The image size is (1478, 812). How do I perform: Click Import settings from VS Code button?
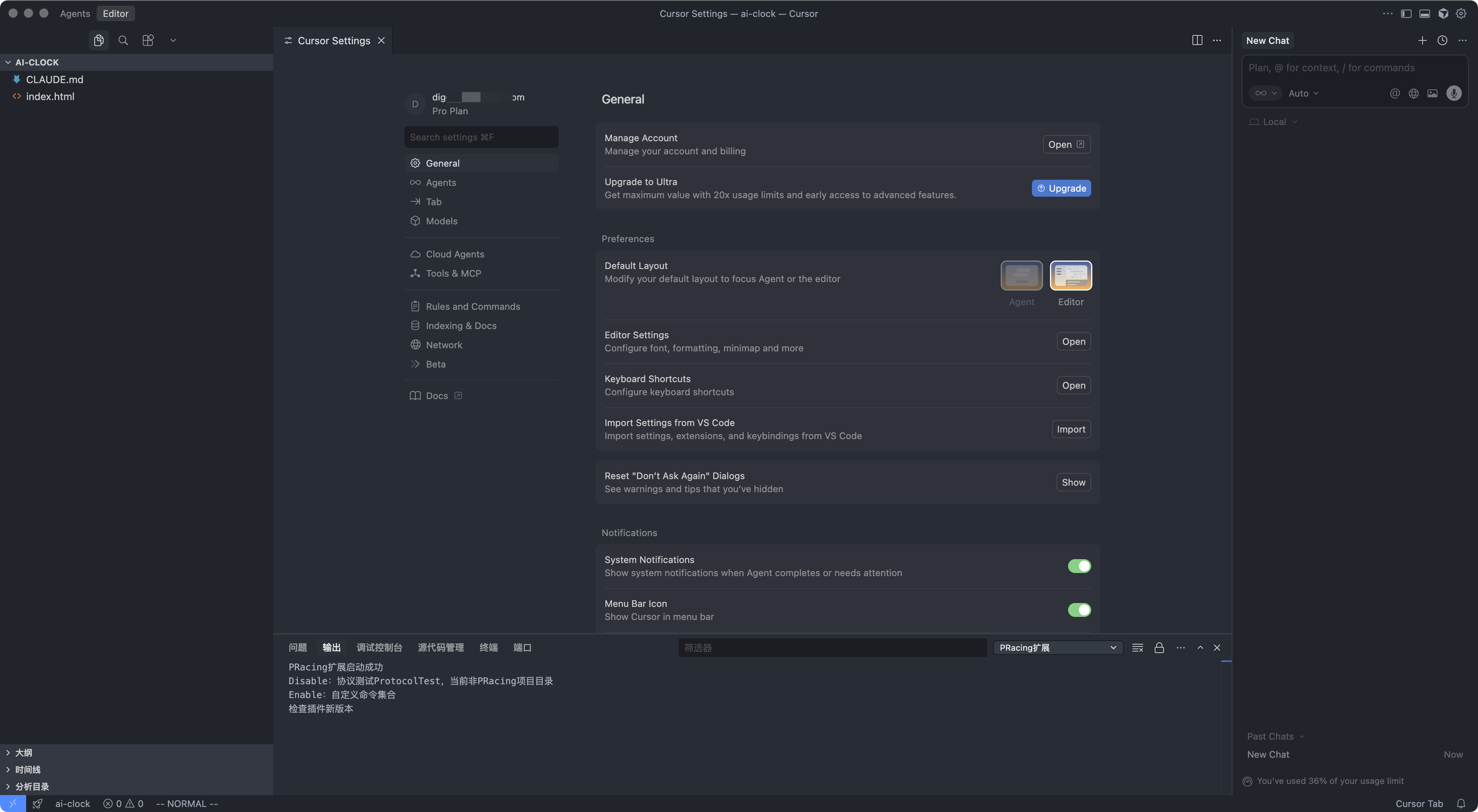point(1071,429)
